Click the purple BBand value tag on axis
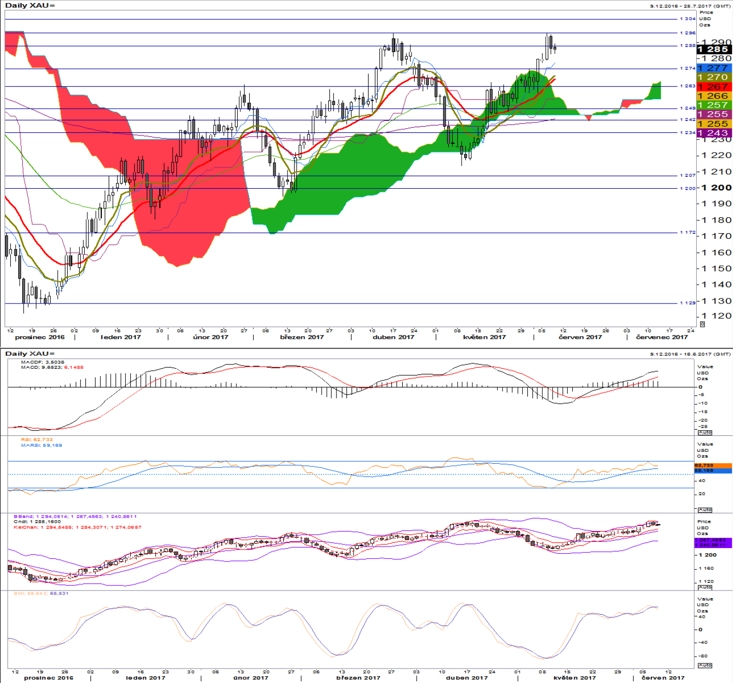 712,542
